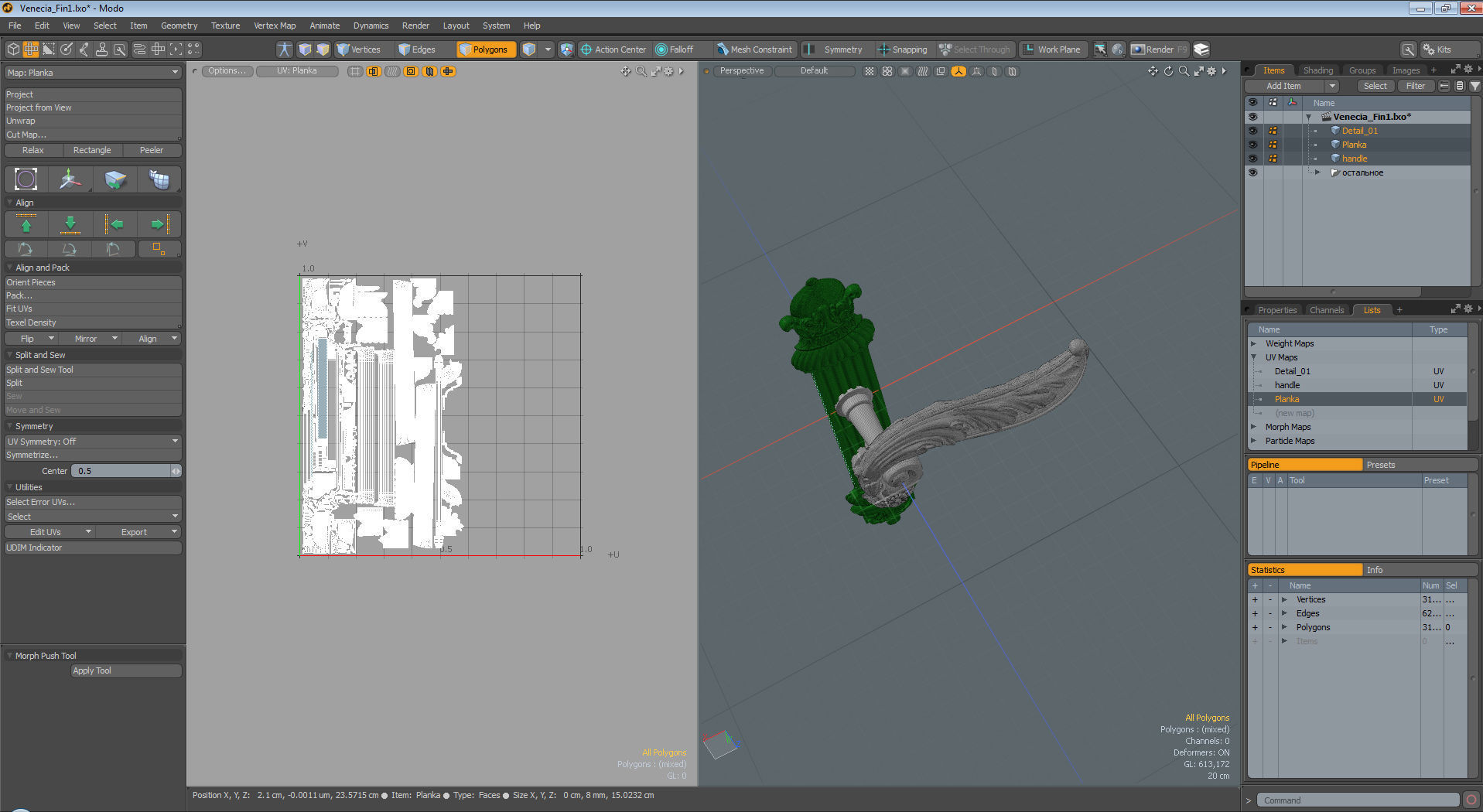The image size is (1483, 812).
Task: Select the circle-in-square transform tool icon
Action: pyautogui.click(x=26, y=179)
